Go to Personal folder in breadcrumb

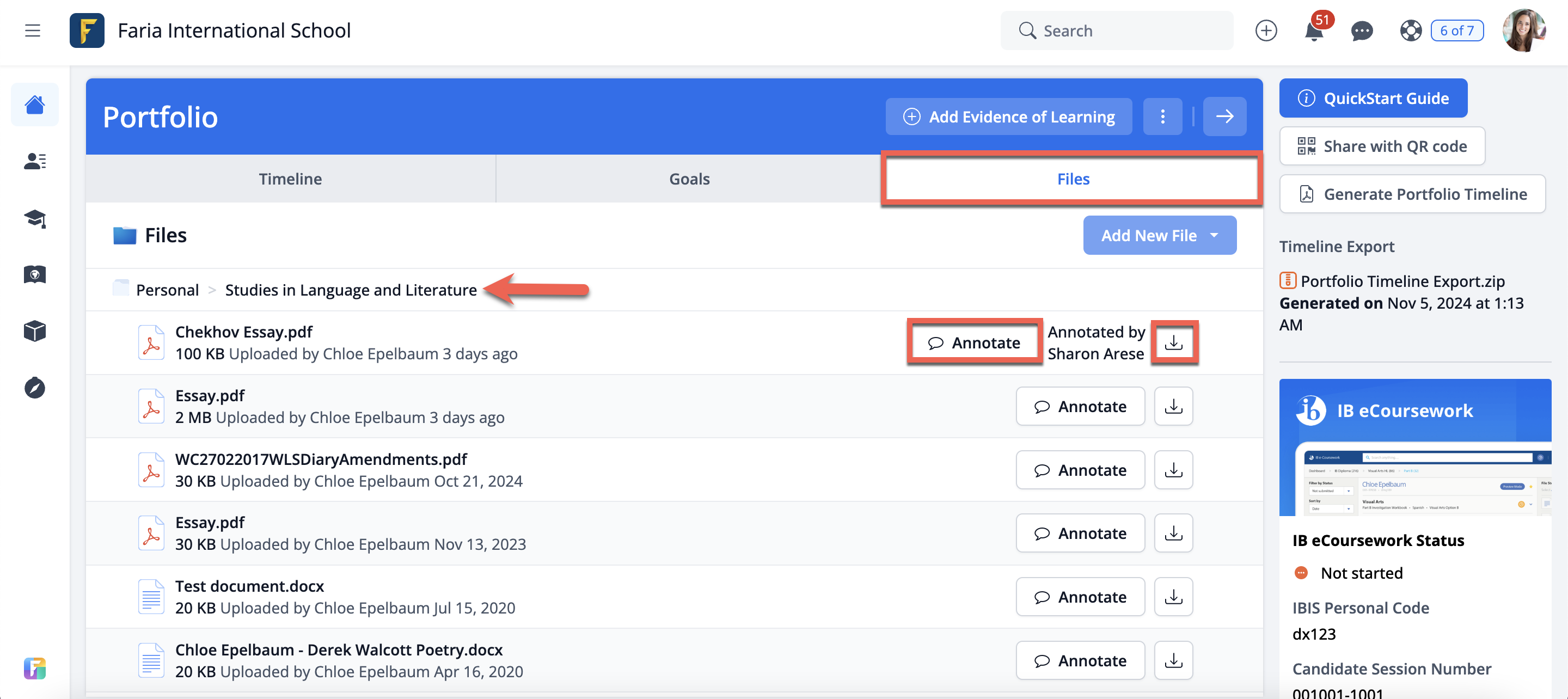coord(167,290)
